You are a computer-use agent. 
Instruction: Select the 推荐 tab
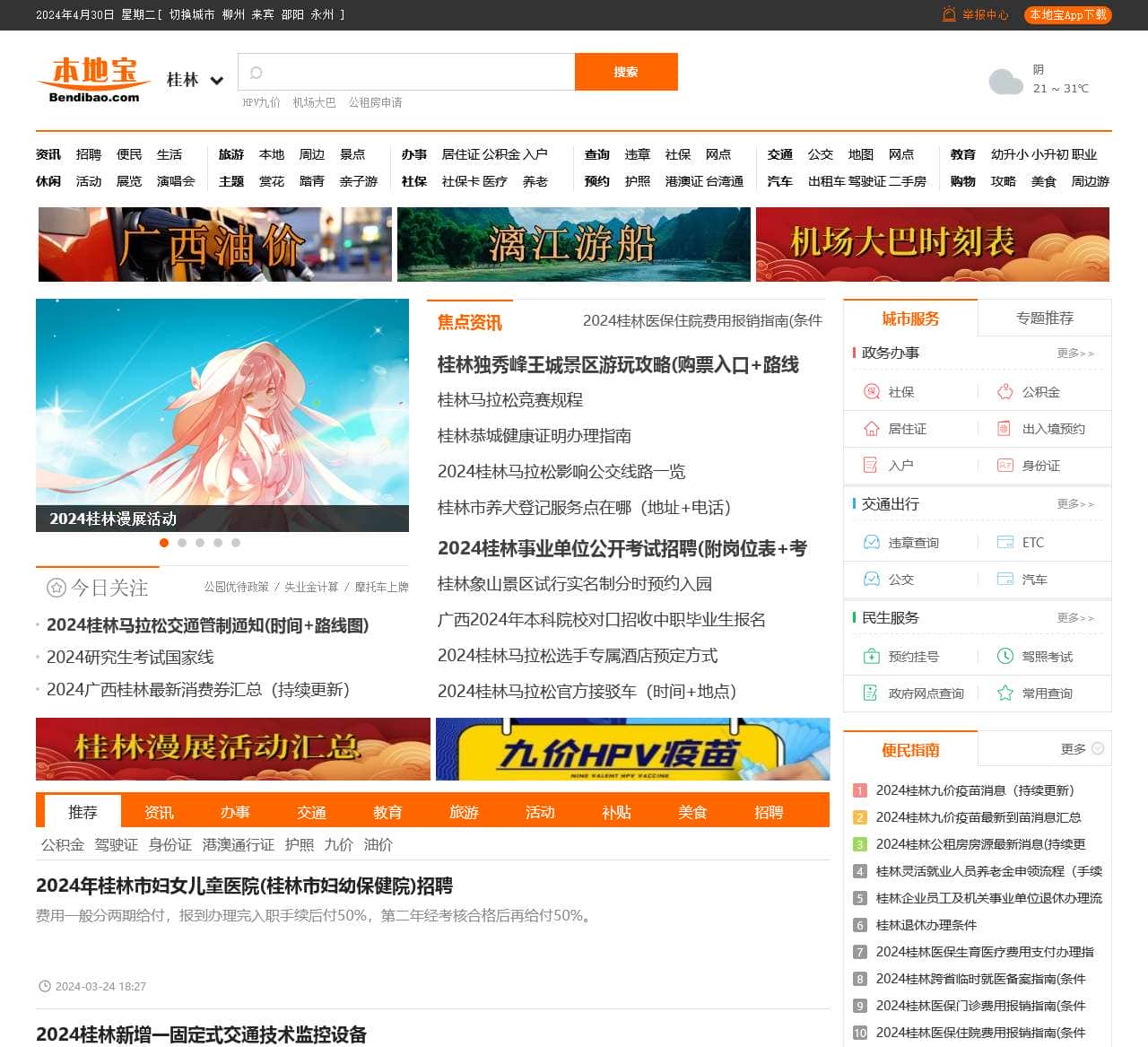tap(83, 812)
